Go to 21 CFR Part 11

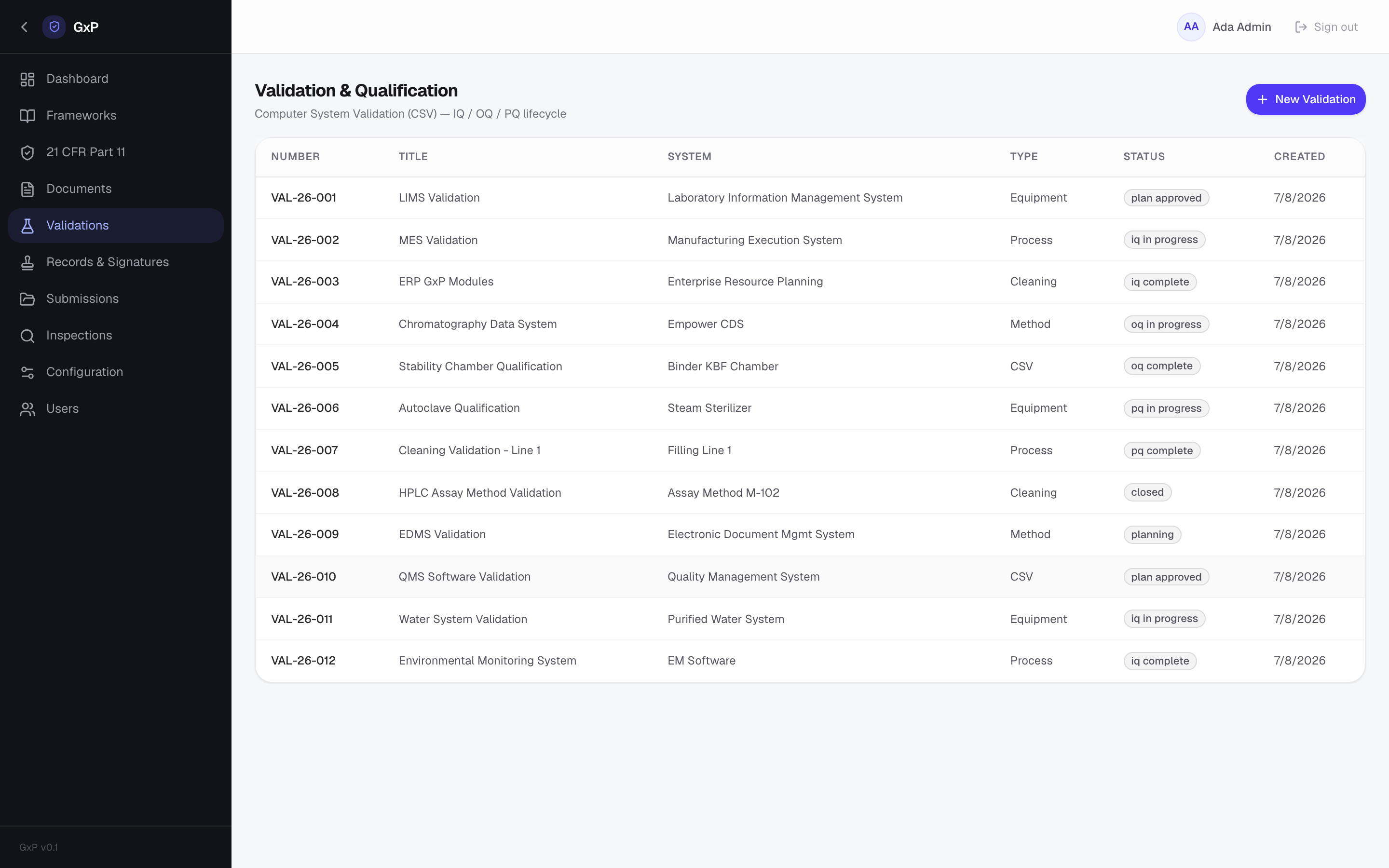(116, 153)
